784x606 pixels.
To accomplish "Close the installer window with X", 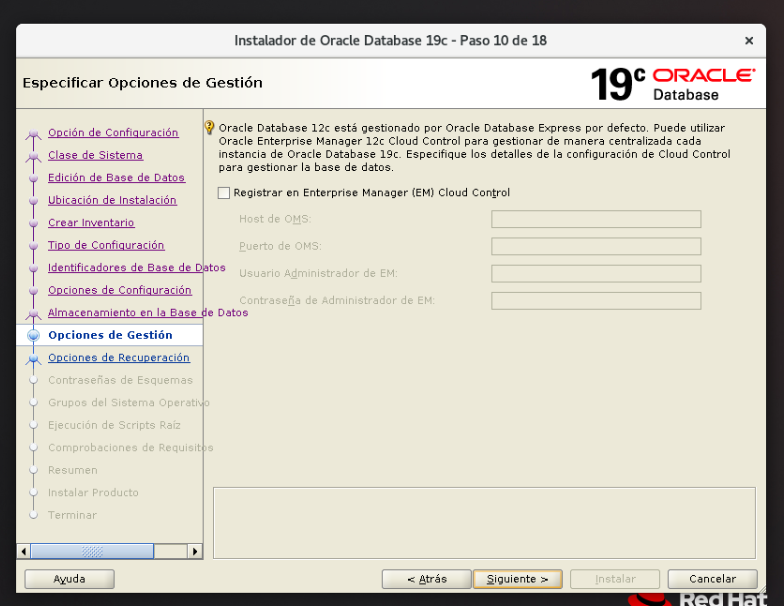I will click(x=748, y=40).
